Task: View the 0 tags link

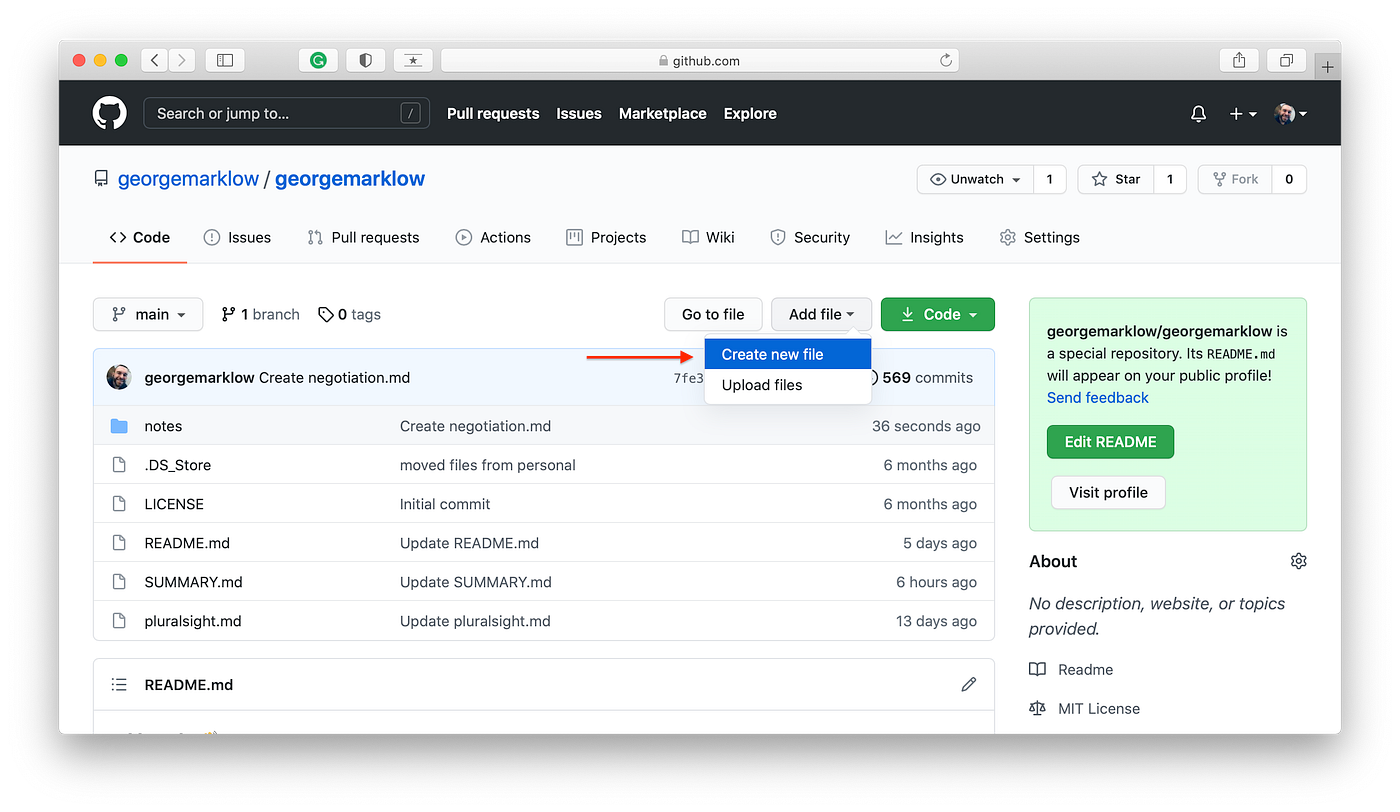Action: coord(349,314)
